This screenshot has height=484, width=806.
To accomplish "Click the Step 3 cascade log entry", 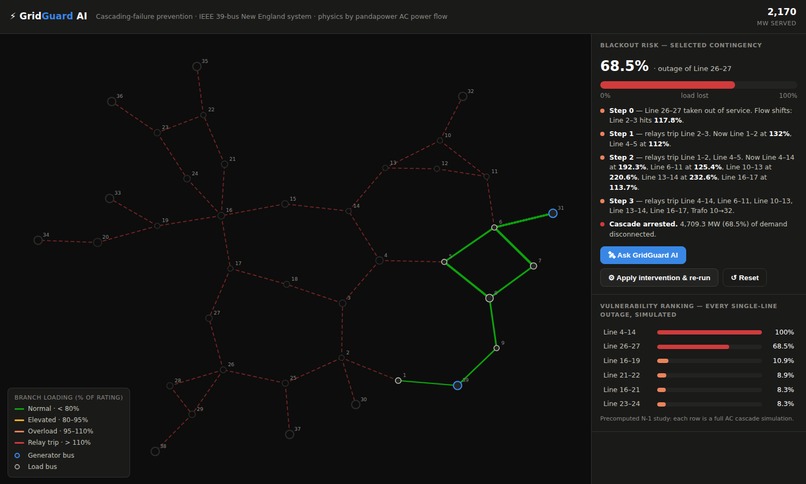I will click(x=698, y=206).
